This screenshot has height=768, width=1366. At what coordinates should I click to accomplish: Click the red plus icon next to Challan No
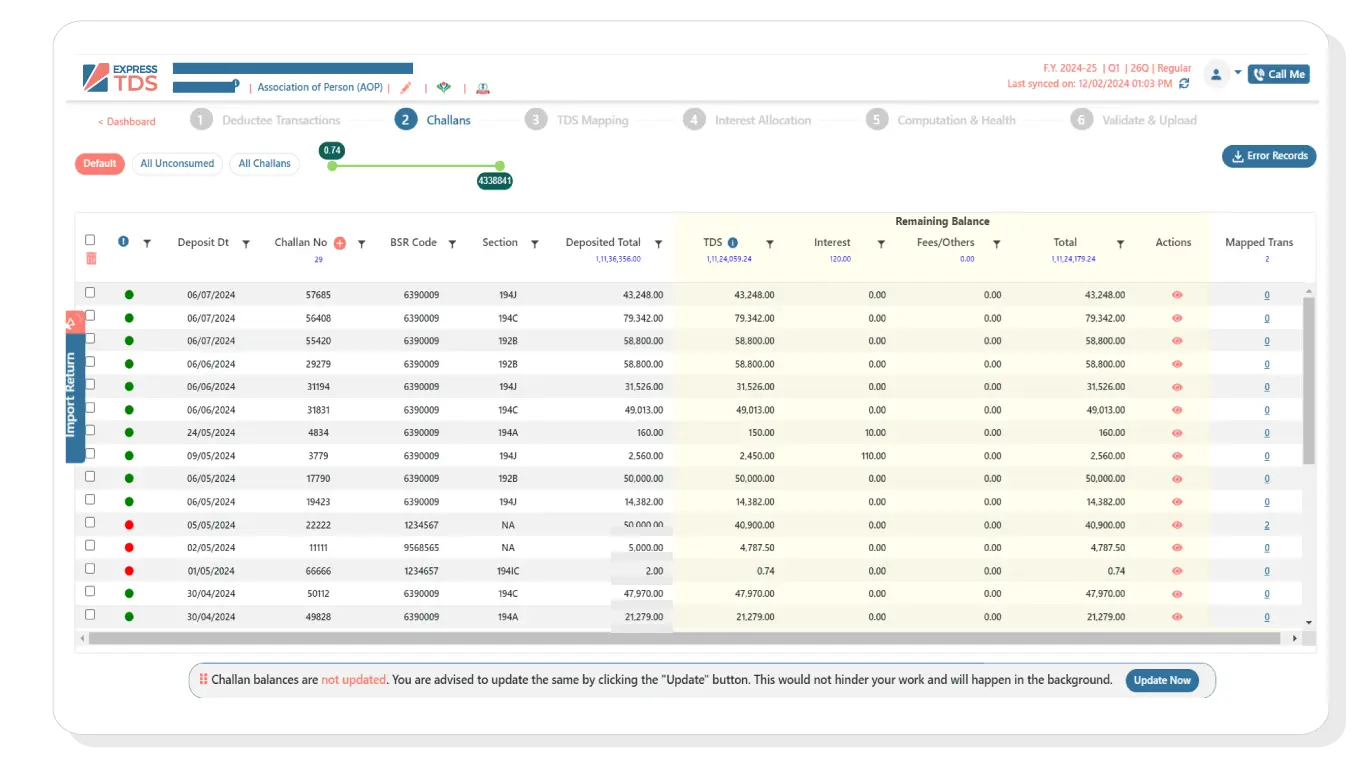340,243
